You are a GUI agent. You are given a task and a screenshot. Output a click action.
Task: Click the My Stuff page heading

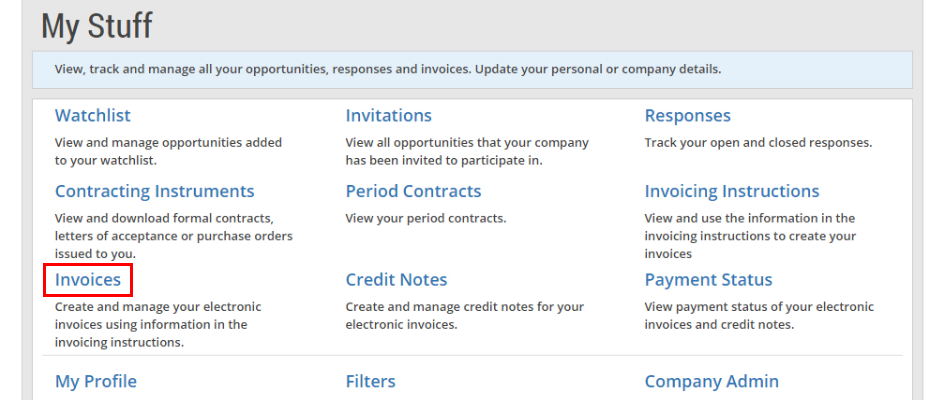(97, 27)
